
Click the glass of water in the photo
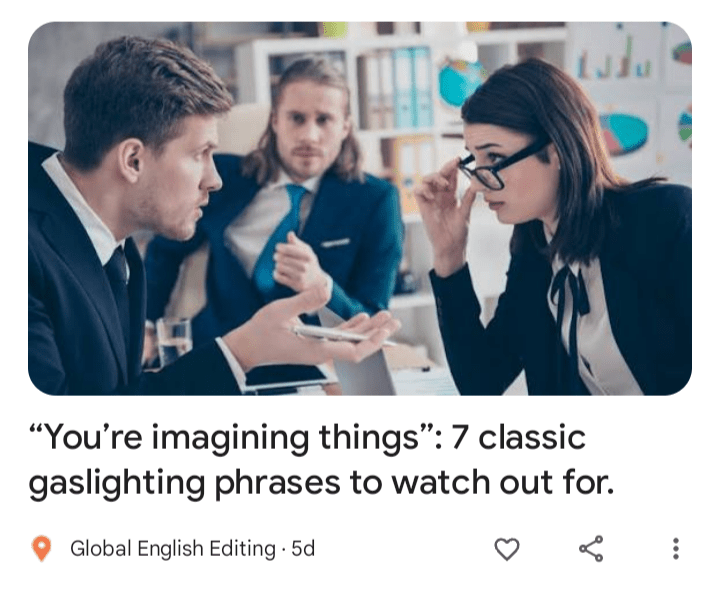(174, 341)
